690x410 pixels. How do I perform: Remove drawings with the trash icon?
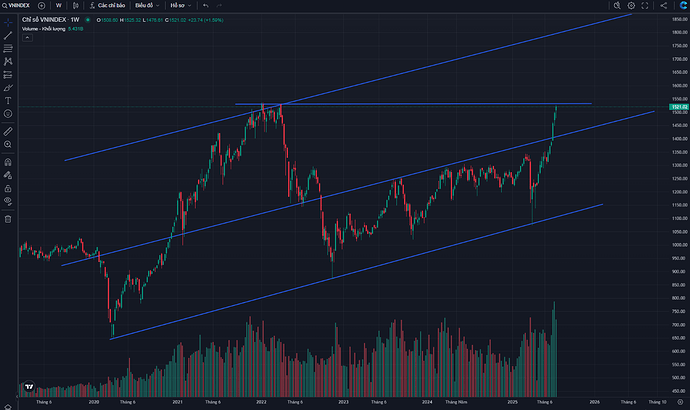[8, 219]
